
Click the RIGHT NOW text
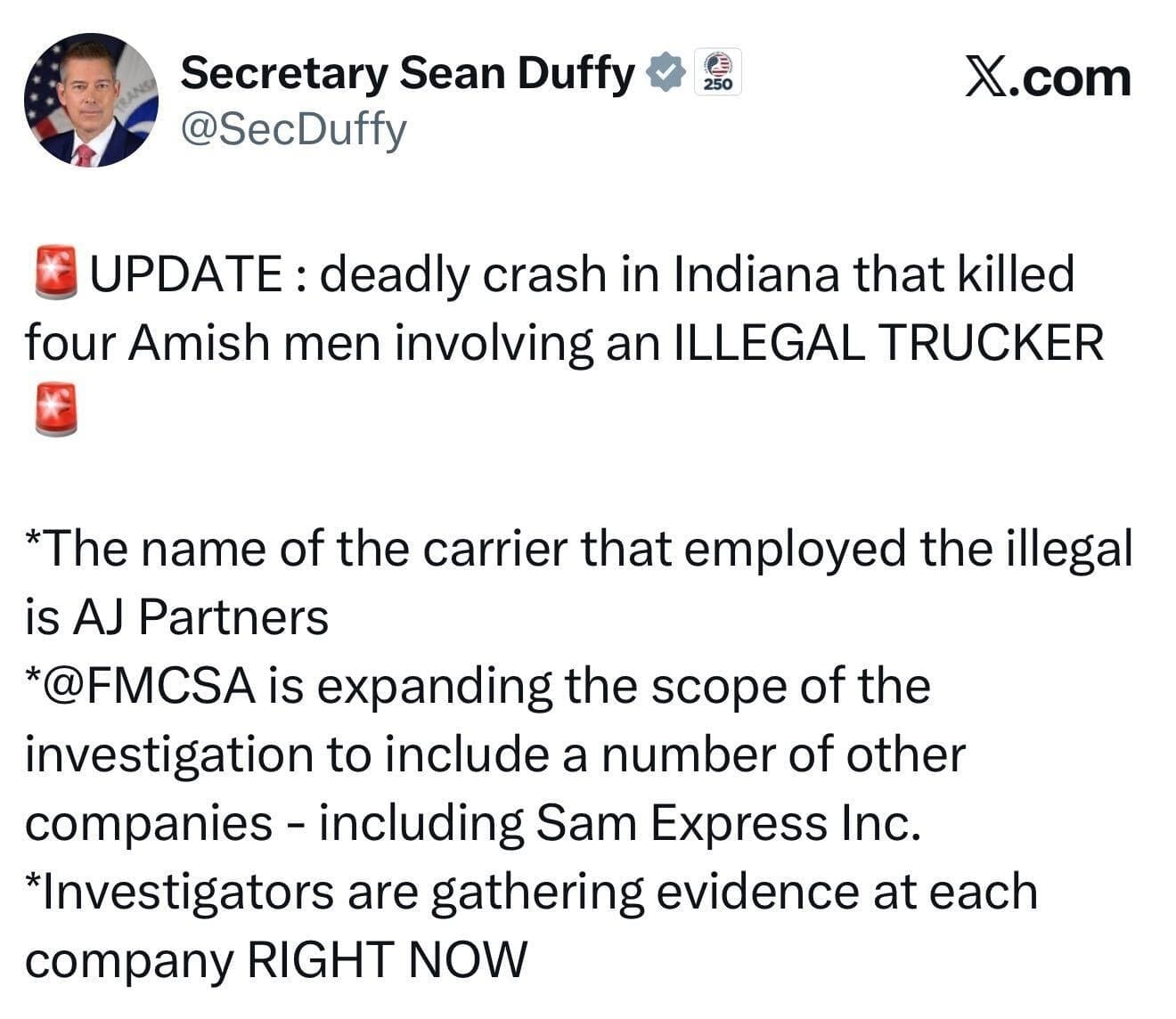click(x=386, y=960)
